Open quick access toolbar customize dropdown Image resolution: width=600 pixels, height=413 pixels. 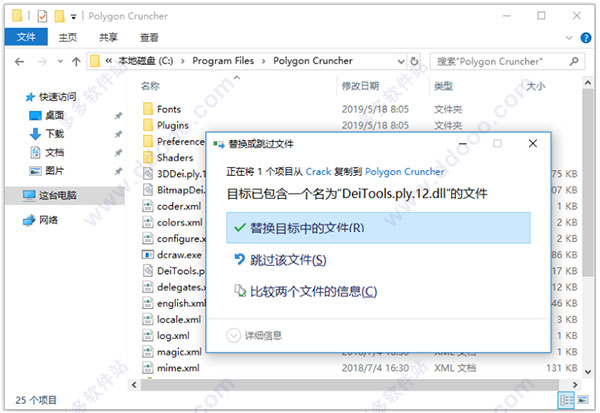[73, 16]
